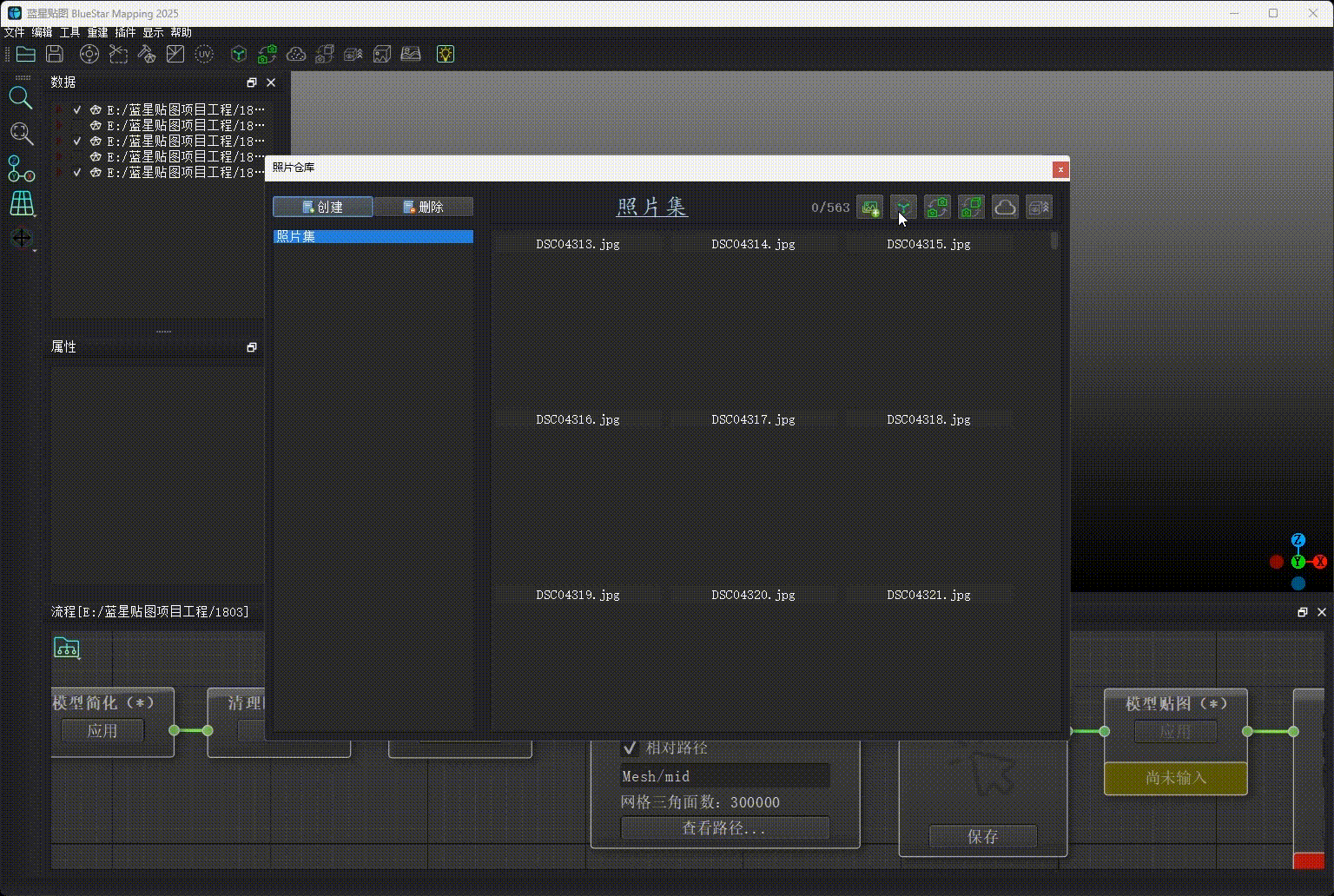
Task: Select the perspective grid icon in left sidebar
Action: [x=22, y=203]
